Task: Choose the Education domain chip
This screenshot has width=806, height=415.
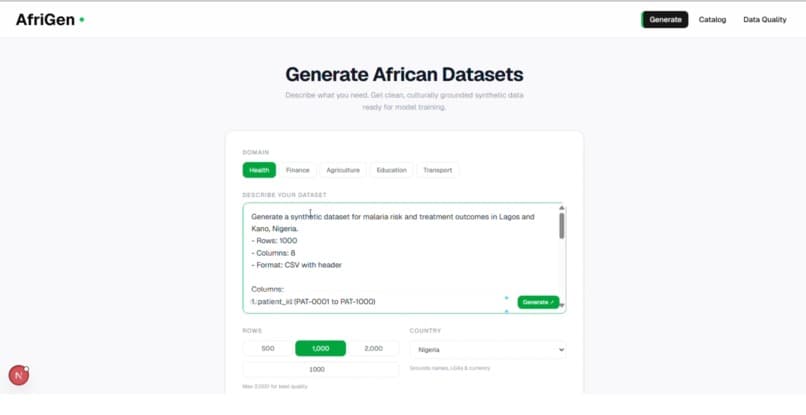Action: click(391, 170)
